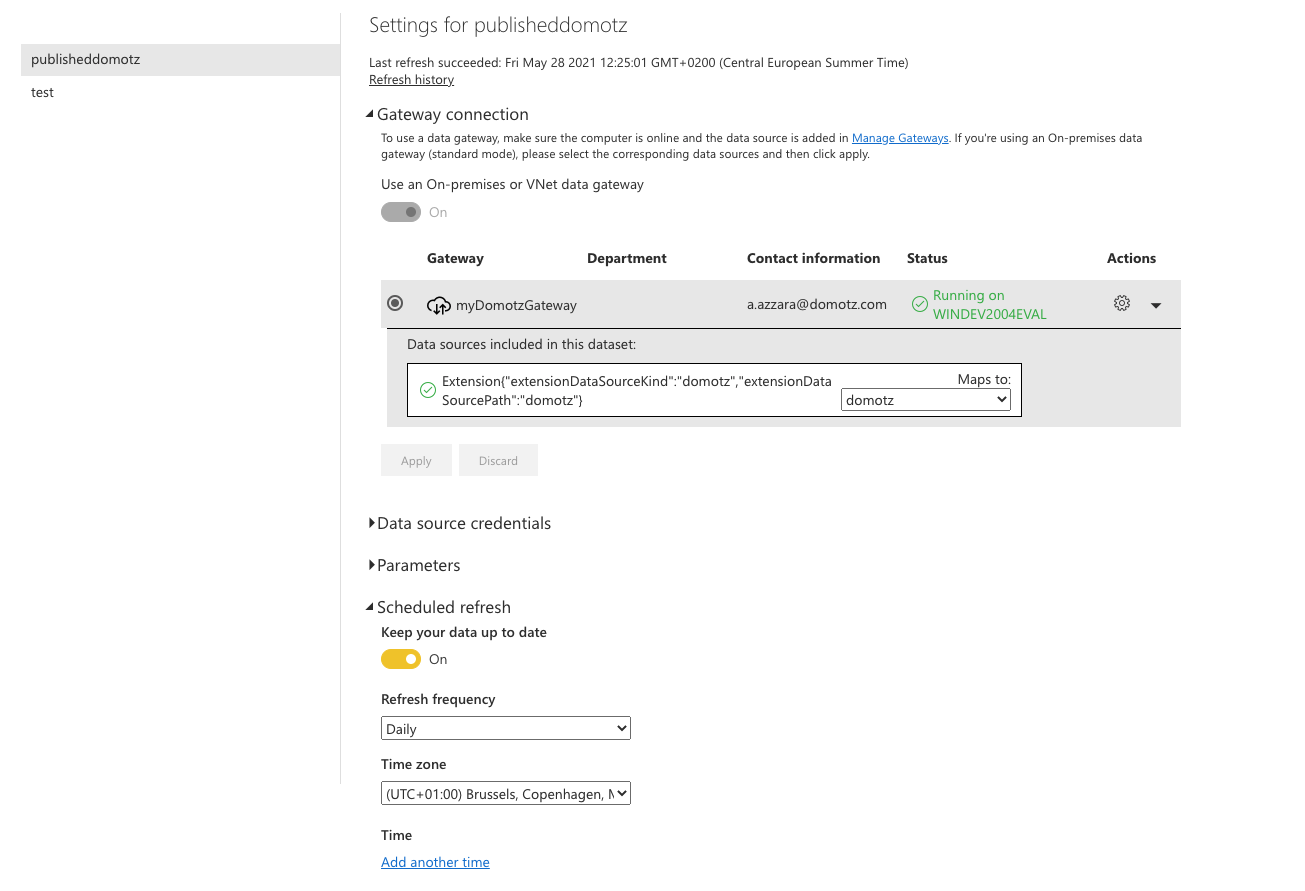Toggle the On-premises or VNet gateway switch
This screenshot has height=891, width=1305.
point(401,212)
